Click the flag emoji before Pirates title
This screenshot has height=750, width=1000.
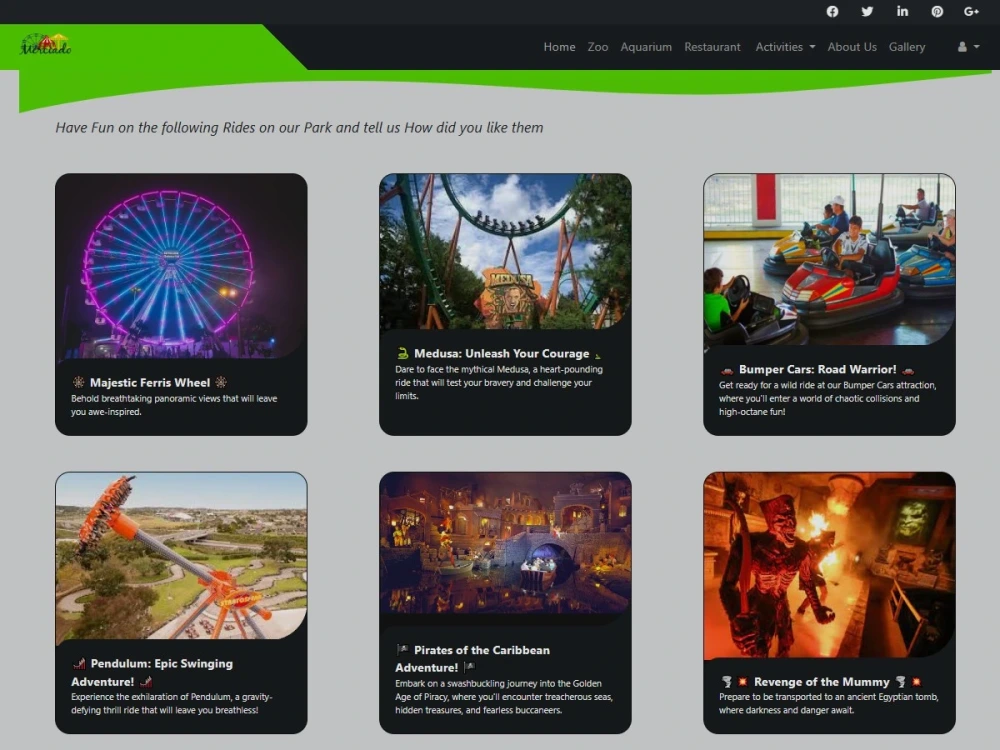pos(402,650)
